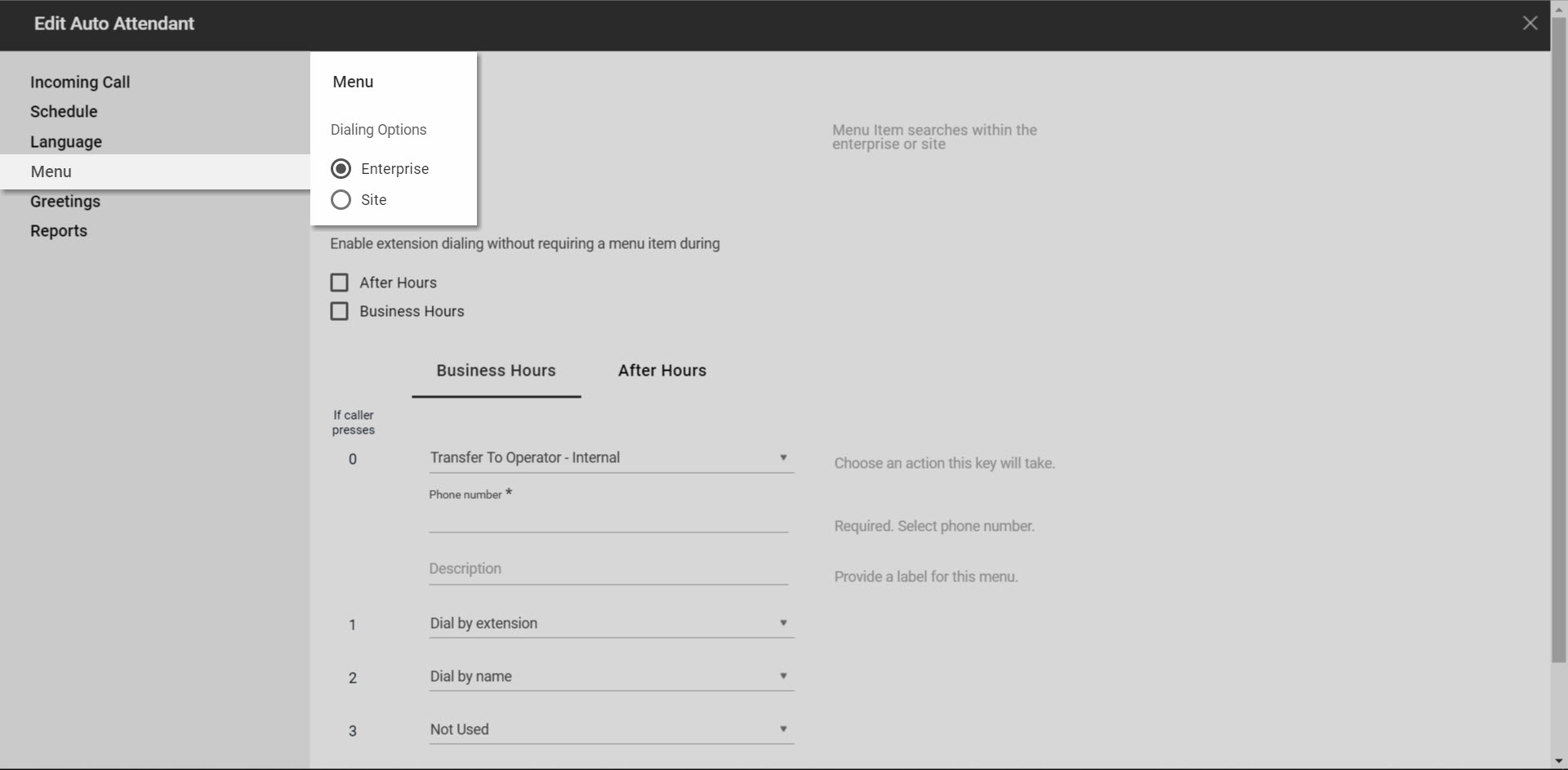The width and height of the screenshot is (1568, 770).
Task: Open the Reports section
Action: pyautogui.click(x=59, y=230)
